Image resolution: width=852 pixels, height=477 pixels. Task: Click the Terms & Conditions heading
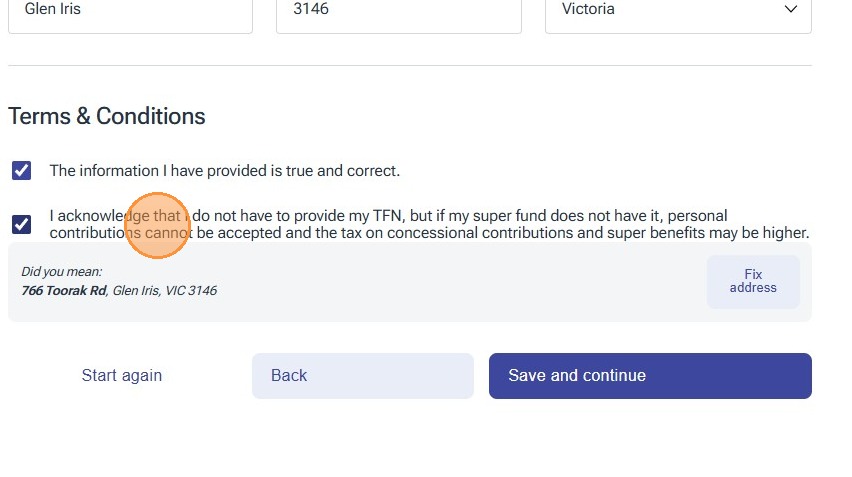107,116
